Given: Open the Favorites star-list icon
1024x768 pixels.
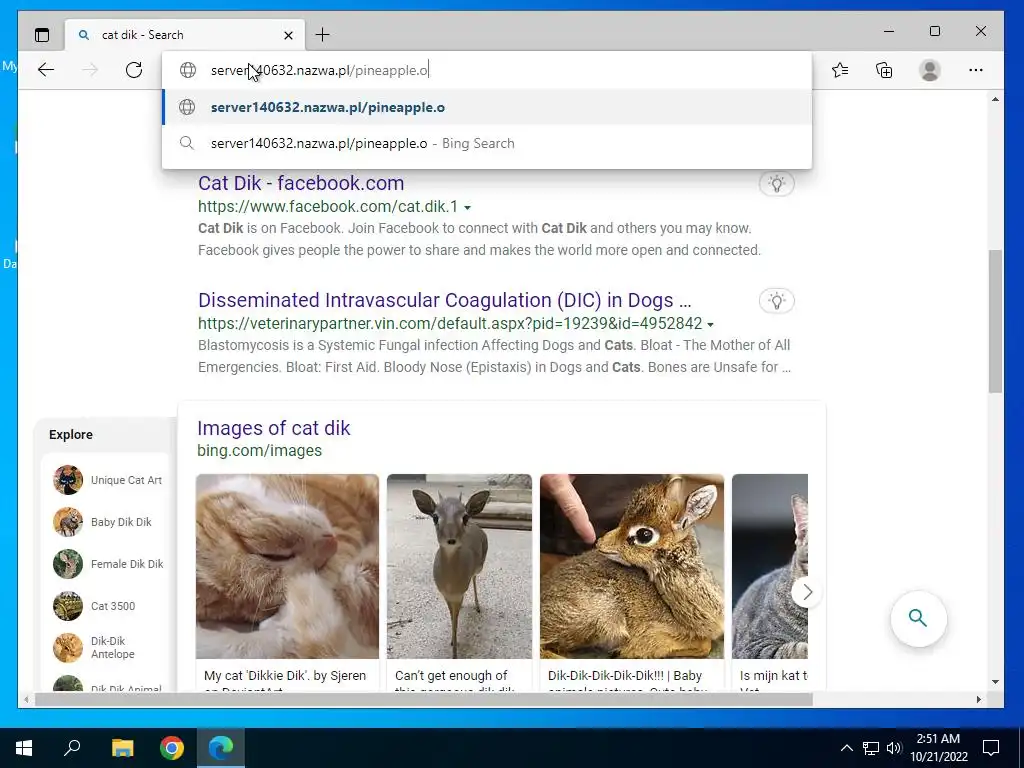Looking at the screenshot, I should click(x=840, y=70).
